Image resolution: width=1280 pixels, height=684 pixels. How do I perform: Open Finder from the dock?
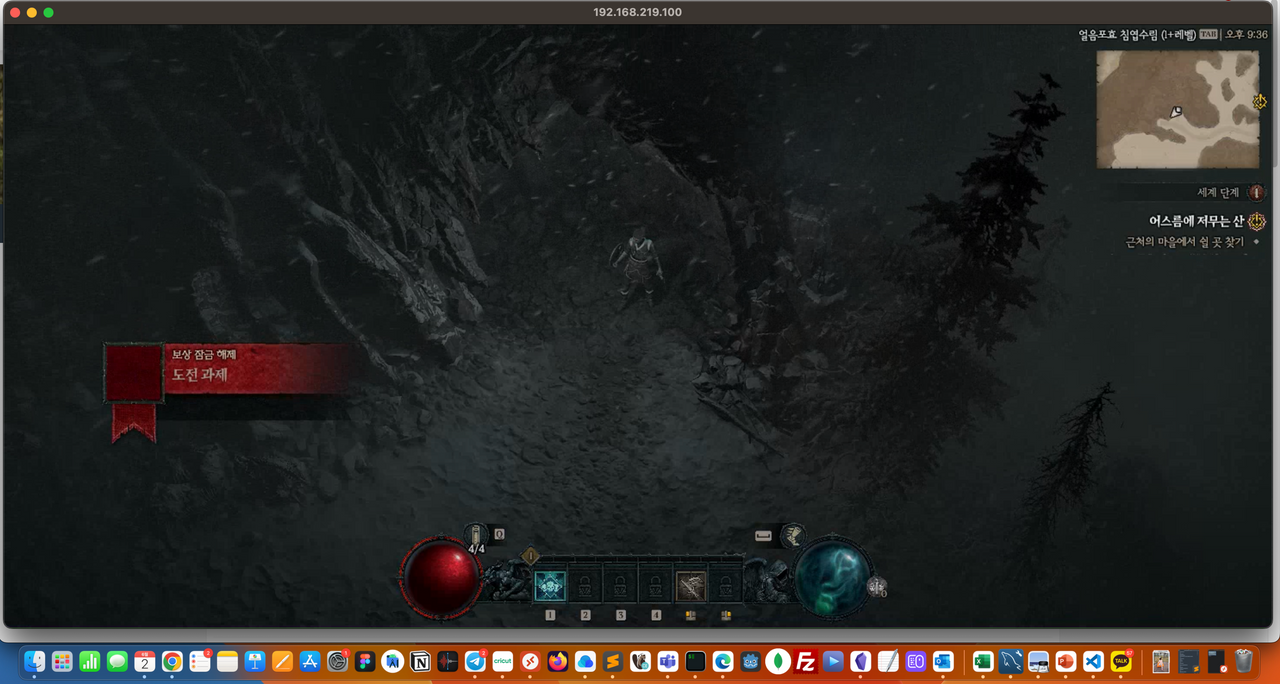coord(35,661)
